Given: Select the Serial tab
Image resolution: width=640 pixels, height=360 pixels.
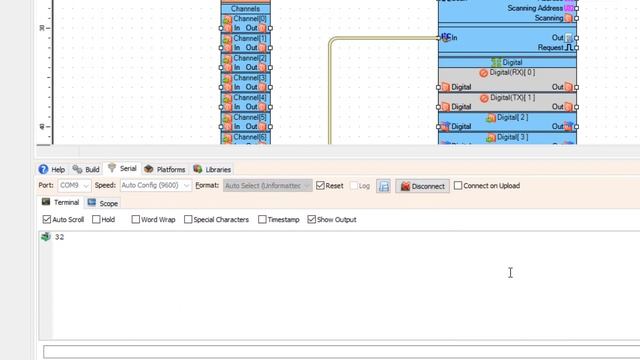Looking at the screenshot, I should (122, 168).
